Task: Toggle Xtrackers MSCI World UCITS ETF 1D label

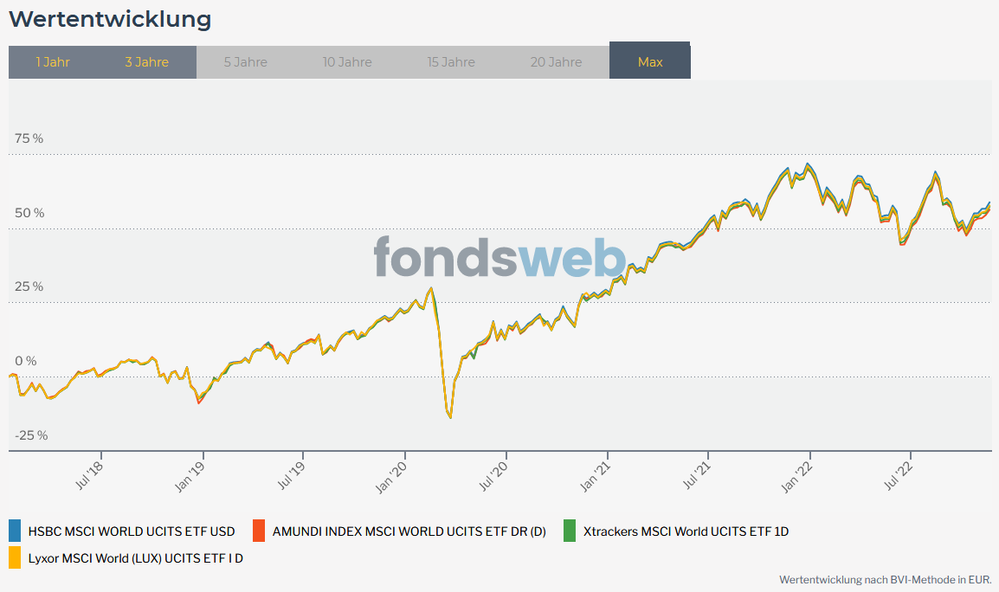Action: (x=685, y=532)
